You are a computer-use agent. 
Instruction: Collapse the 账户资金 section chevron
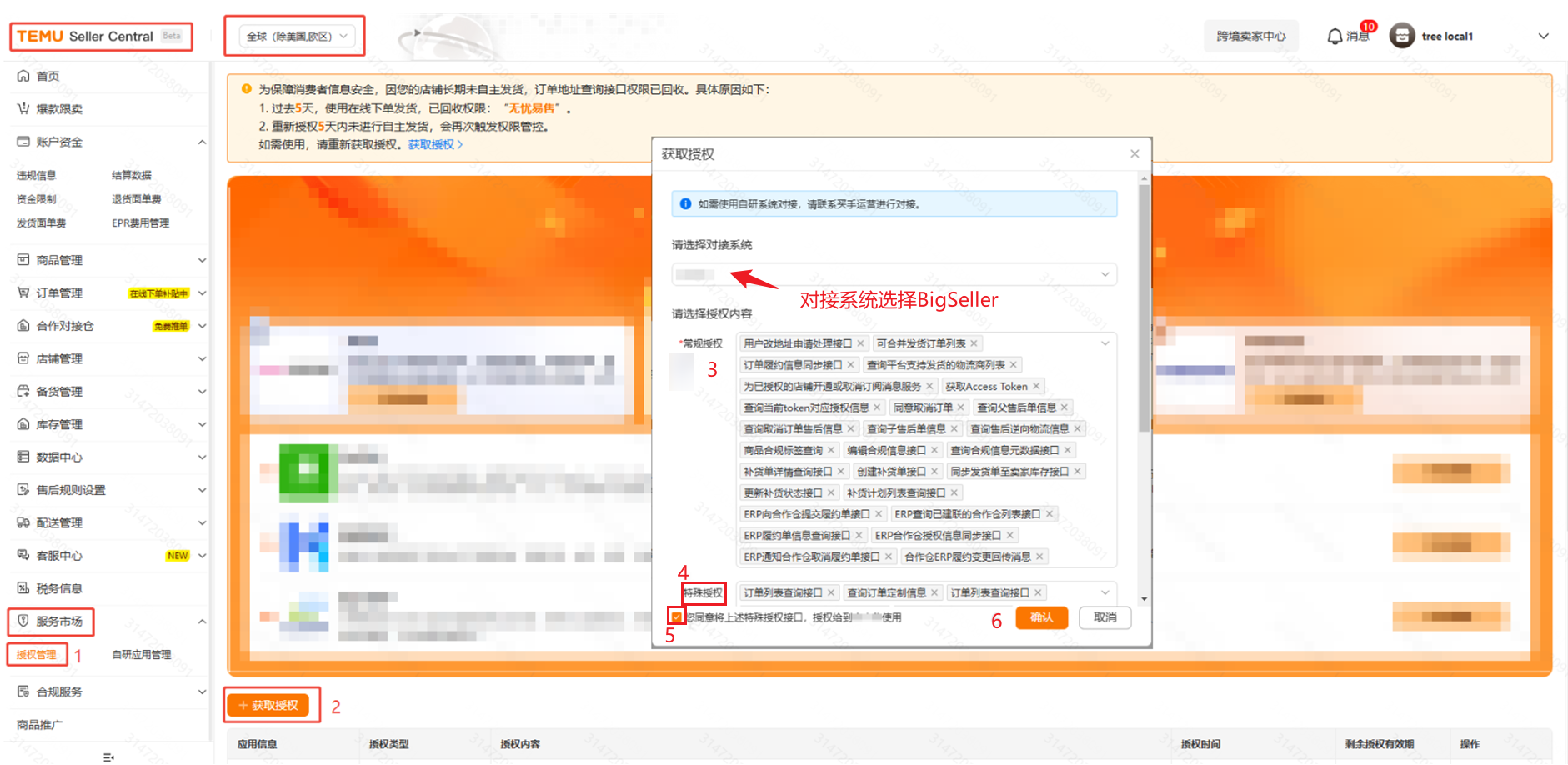pyautogui.click(x=202, y=142)
